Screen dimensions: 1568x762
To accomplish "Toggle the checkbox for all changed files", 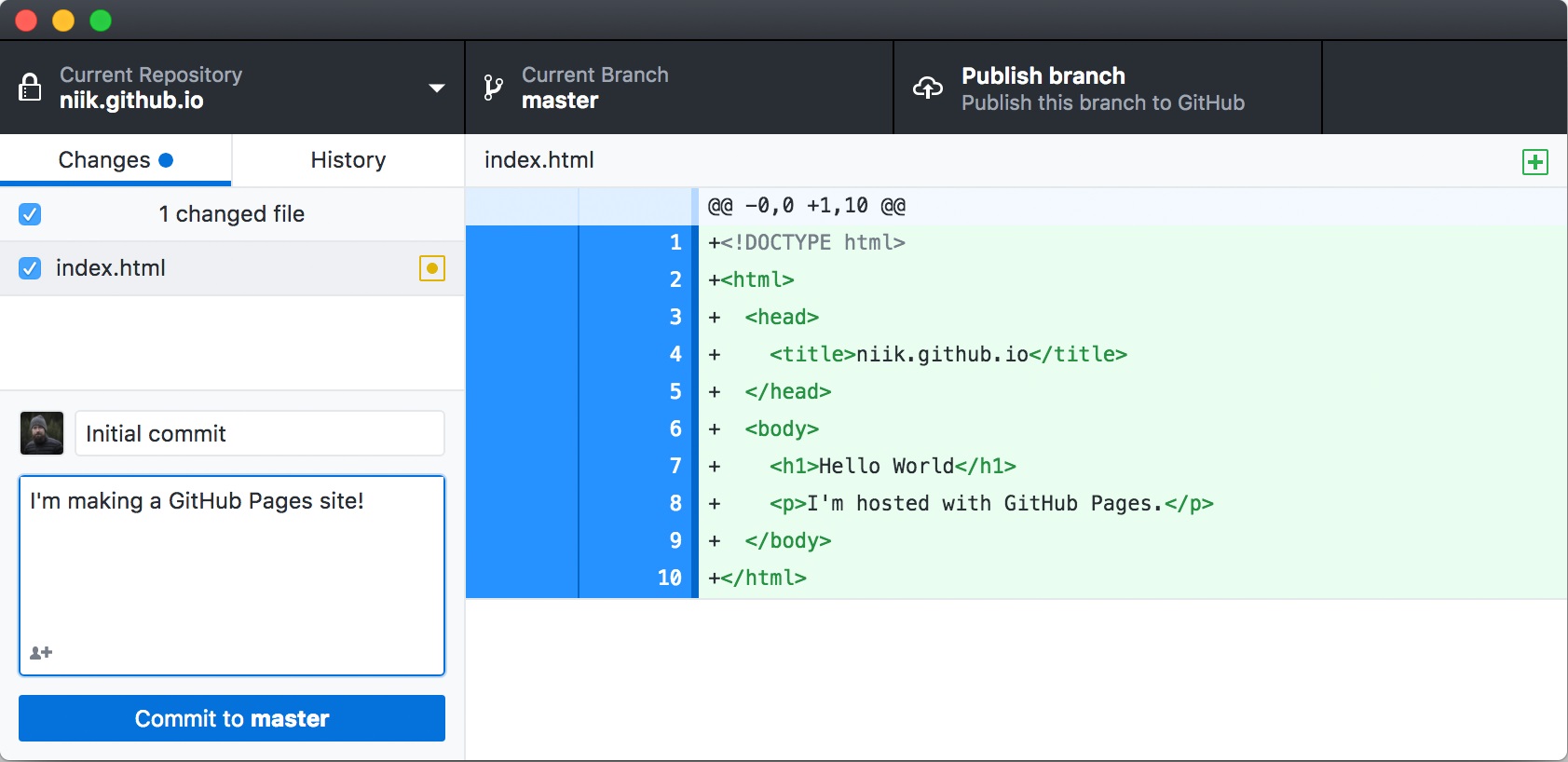I will (30, 214).
